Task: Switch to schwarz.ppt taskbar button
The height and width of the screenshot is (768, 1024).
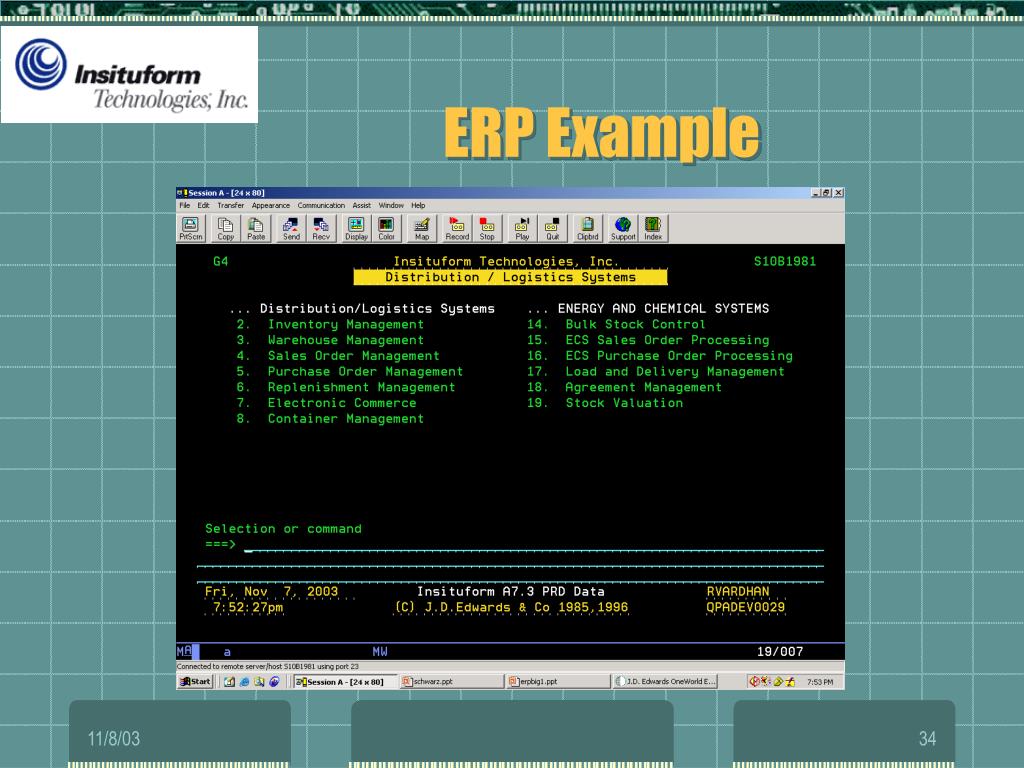Action: (x=451, y=681)
